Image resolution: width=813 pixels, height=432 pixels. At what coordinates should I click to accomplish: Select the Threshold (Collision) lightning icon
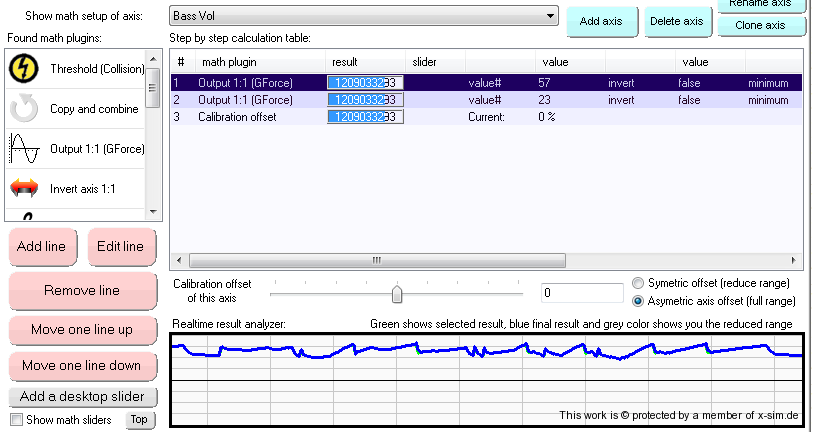(x=22, y=69)
